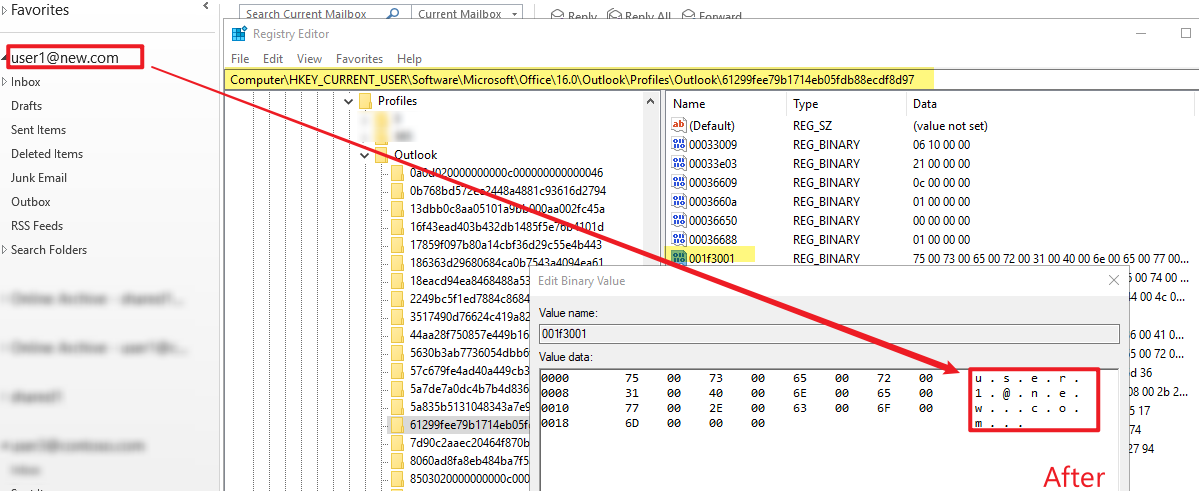Select the Profiles folder icon
The image size is (1199, 491).
(365, 101)
